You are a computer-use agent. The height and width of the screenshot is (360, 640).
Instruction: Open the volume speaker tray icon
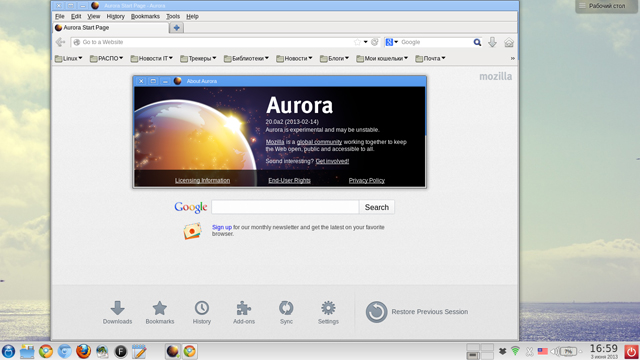[x=555, y=351]
